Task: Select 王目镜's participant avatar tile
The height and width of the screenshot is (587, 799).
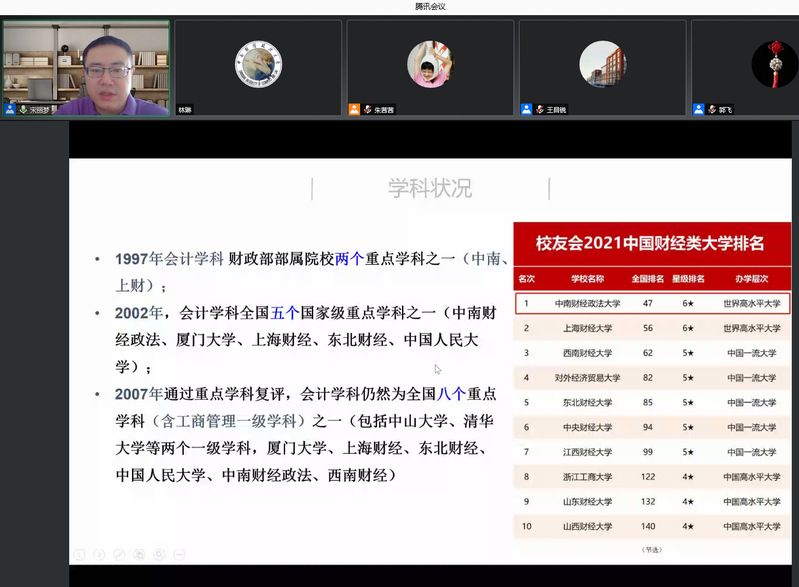Action: click(602, 64)
